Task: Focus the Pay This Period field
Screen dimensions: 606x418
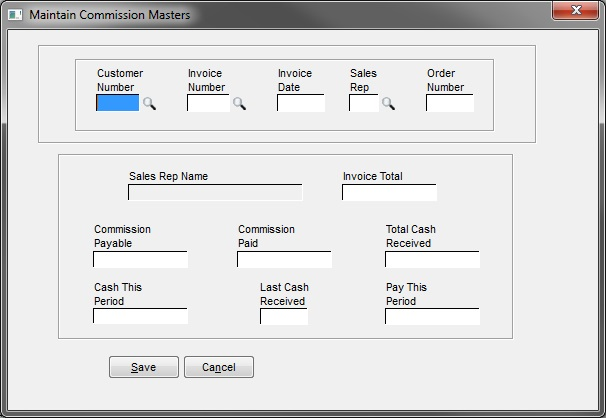Action: [x=432, y=316]
